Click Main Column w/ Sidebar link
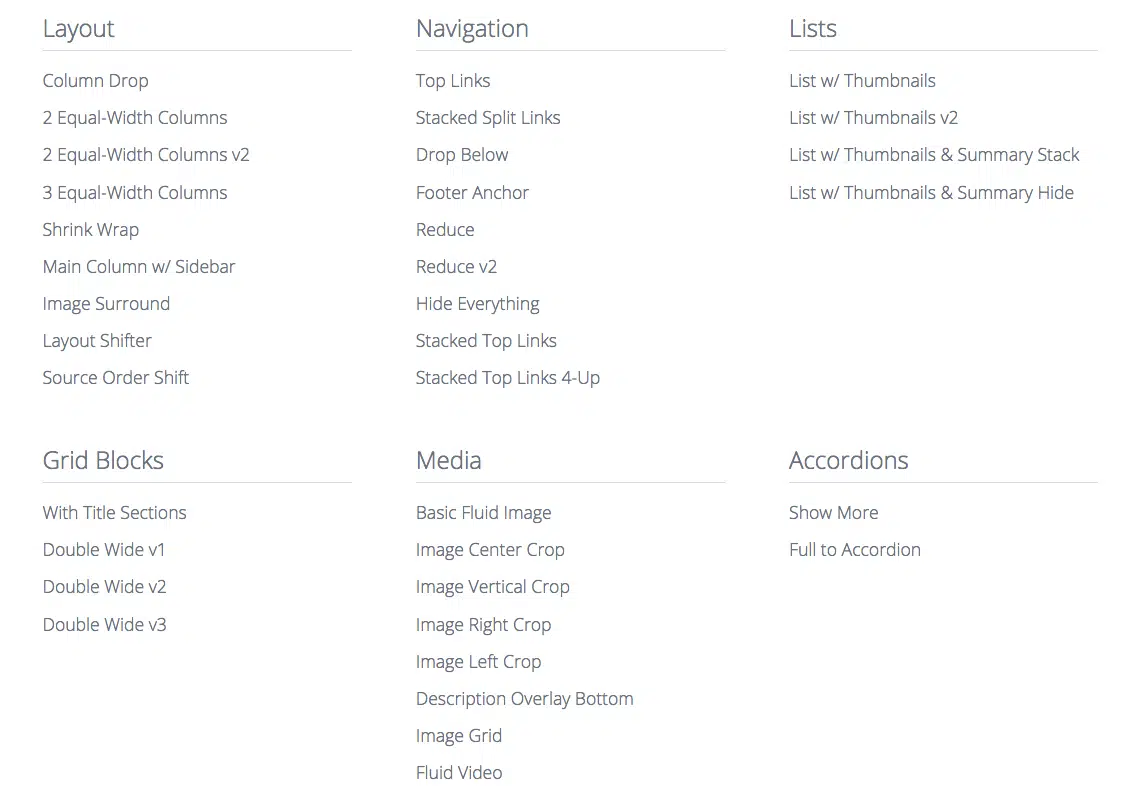 click(139, 267)
